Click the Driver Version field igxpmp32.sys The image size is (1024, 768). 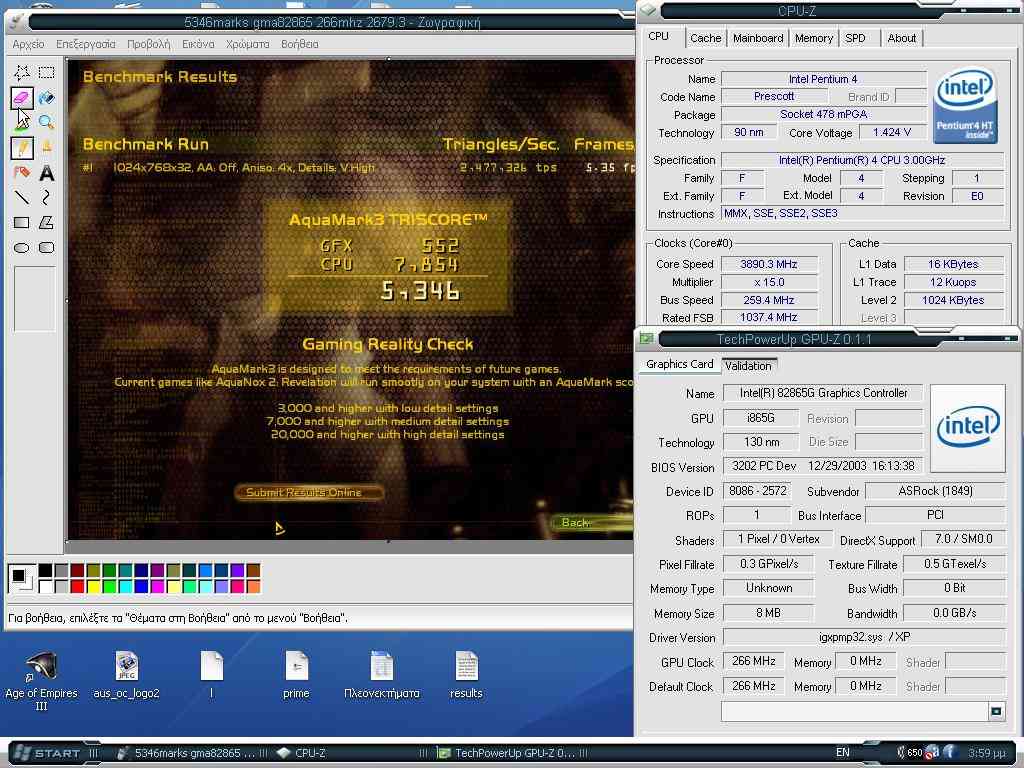[x=864, y=637]
